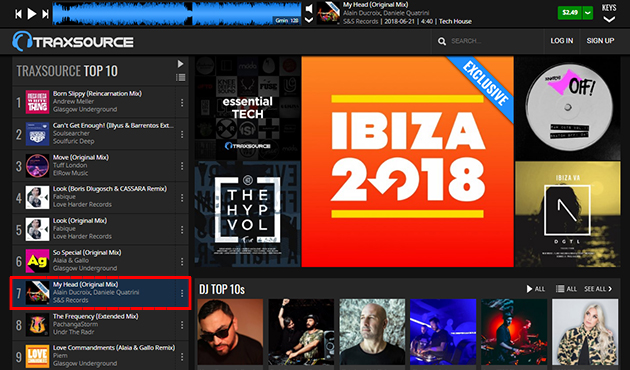Seek within the blue track waveform
The image size is (630, 370).
[x=177, y=14]
